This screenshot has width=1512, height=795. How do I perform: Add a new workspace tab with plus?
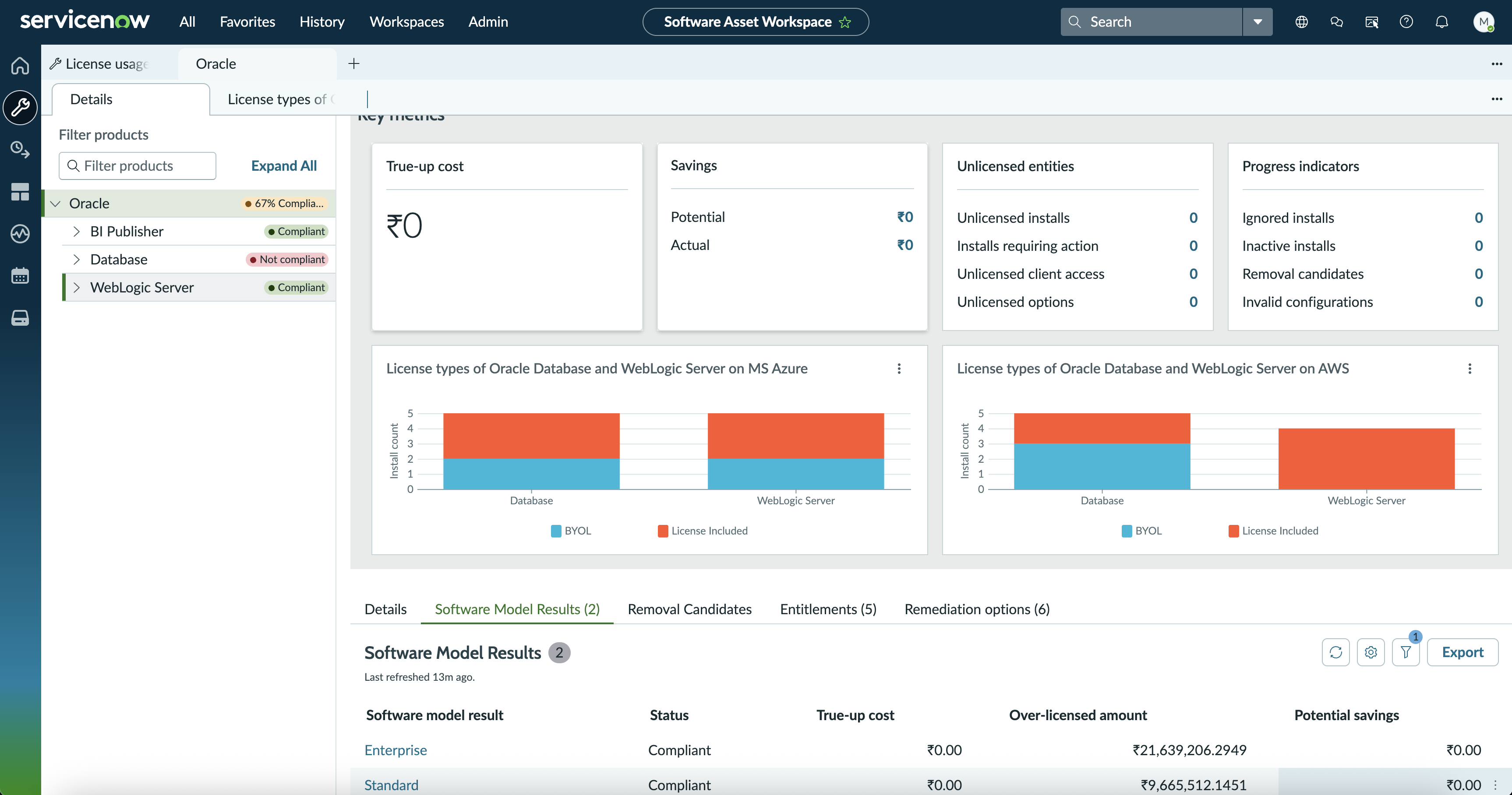pos(353,63)
